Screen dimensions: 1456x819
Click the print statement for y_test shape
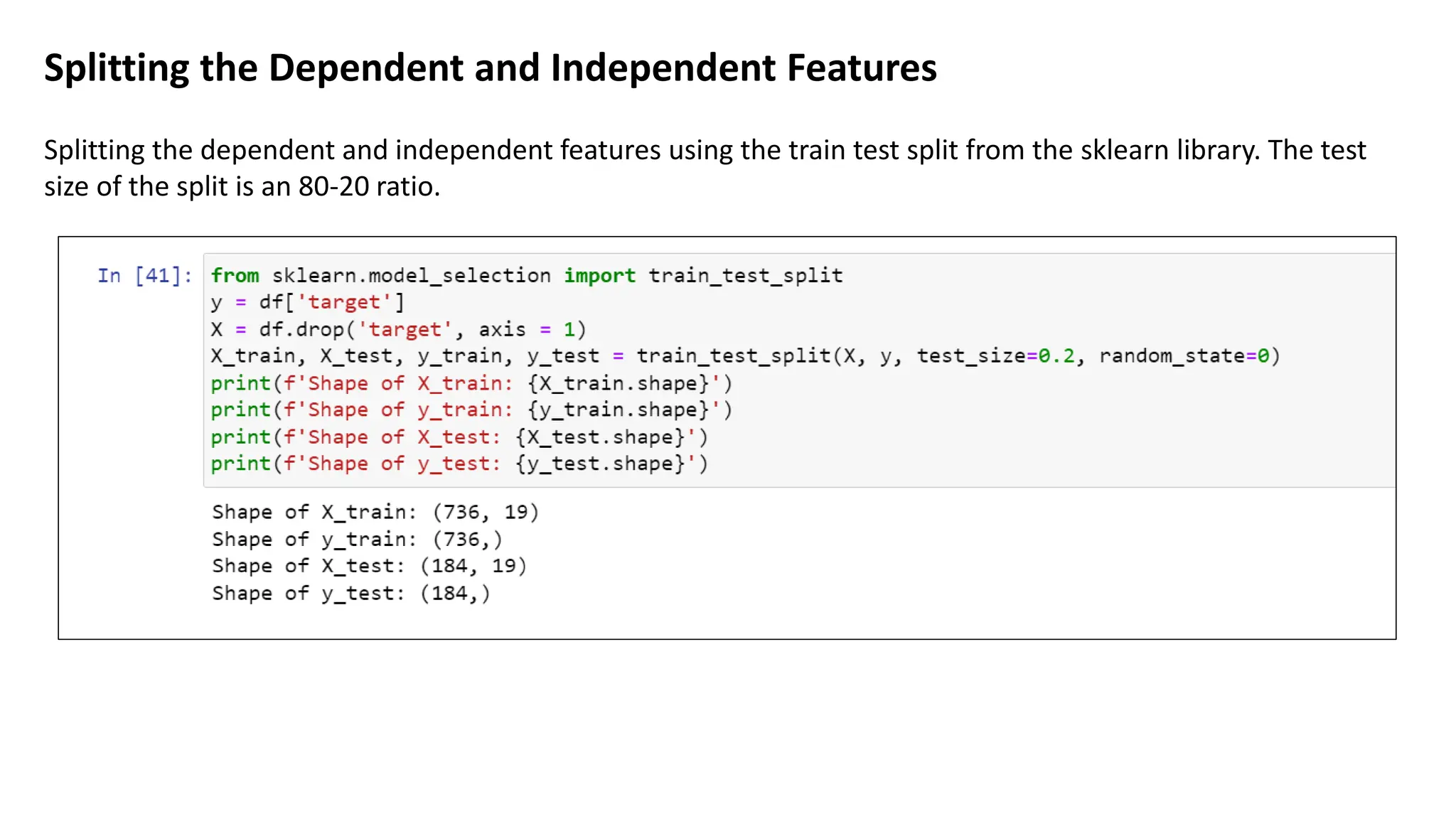459,464
